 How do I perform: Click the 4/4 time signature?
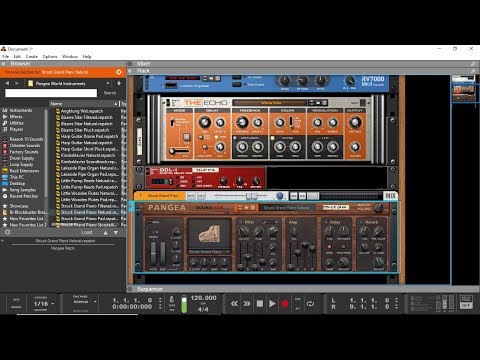203,309
